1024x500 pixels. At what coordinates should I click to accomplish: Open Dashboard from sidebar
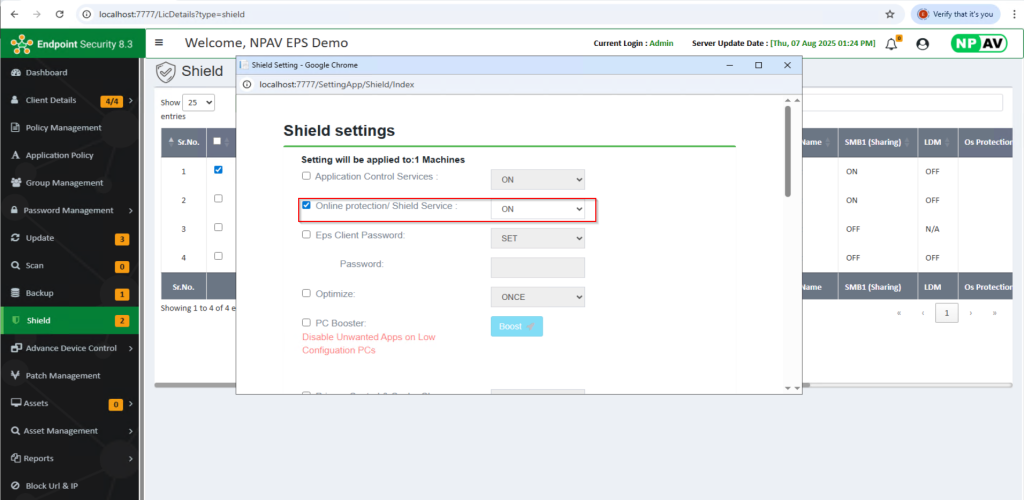(x=46, y=73)
